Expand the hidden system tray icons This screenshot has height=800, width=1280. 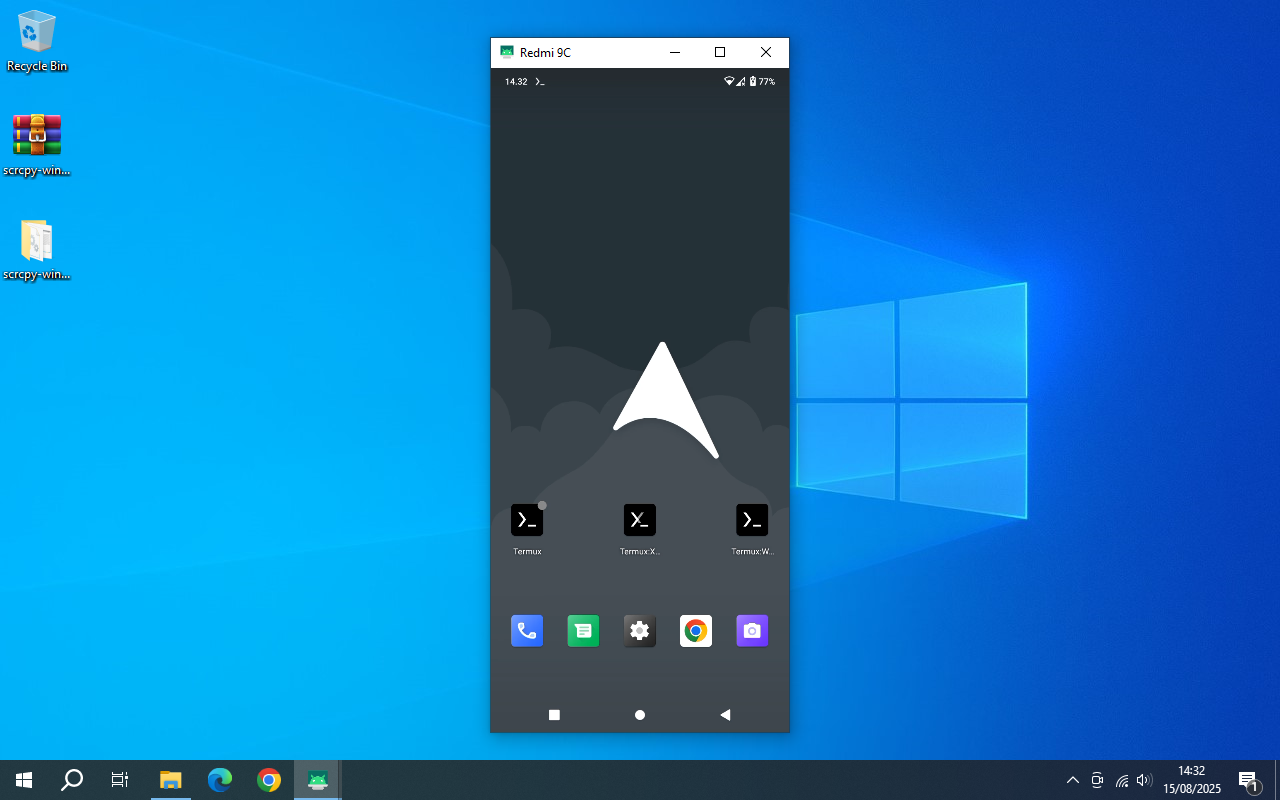pos(1073,780)
